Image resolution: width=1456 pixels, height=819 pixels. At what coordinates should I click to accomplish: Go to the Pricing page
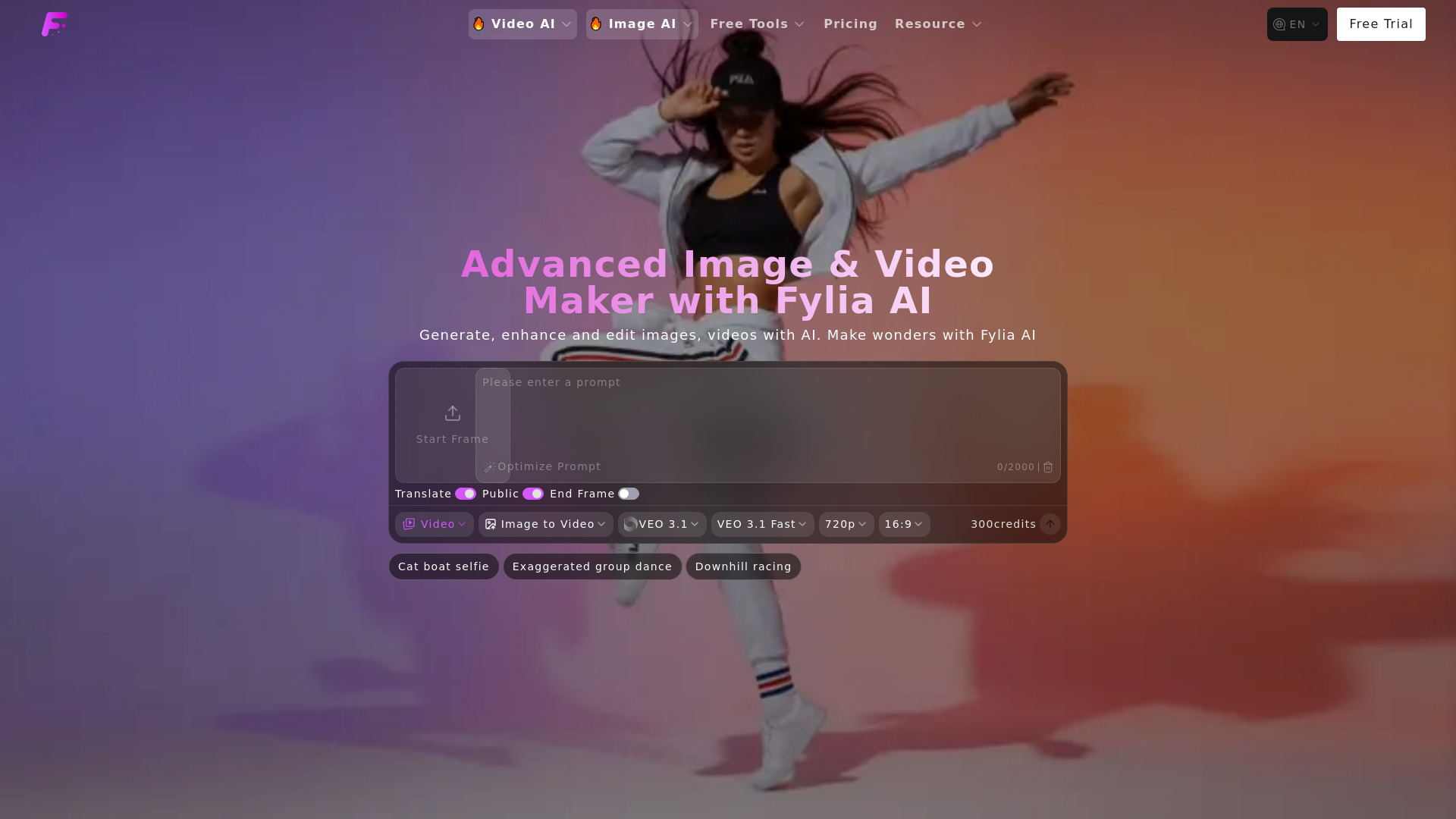click(850, 24)
